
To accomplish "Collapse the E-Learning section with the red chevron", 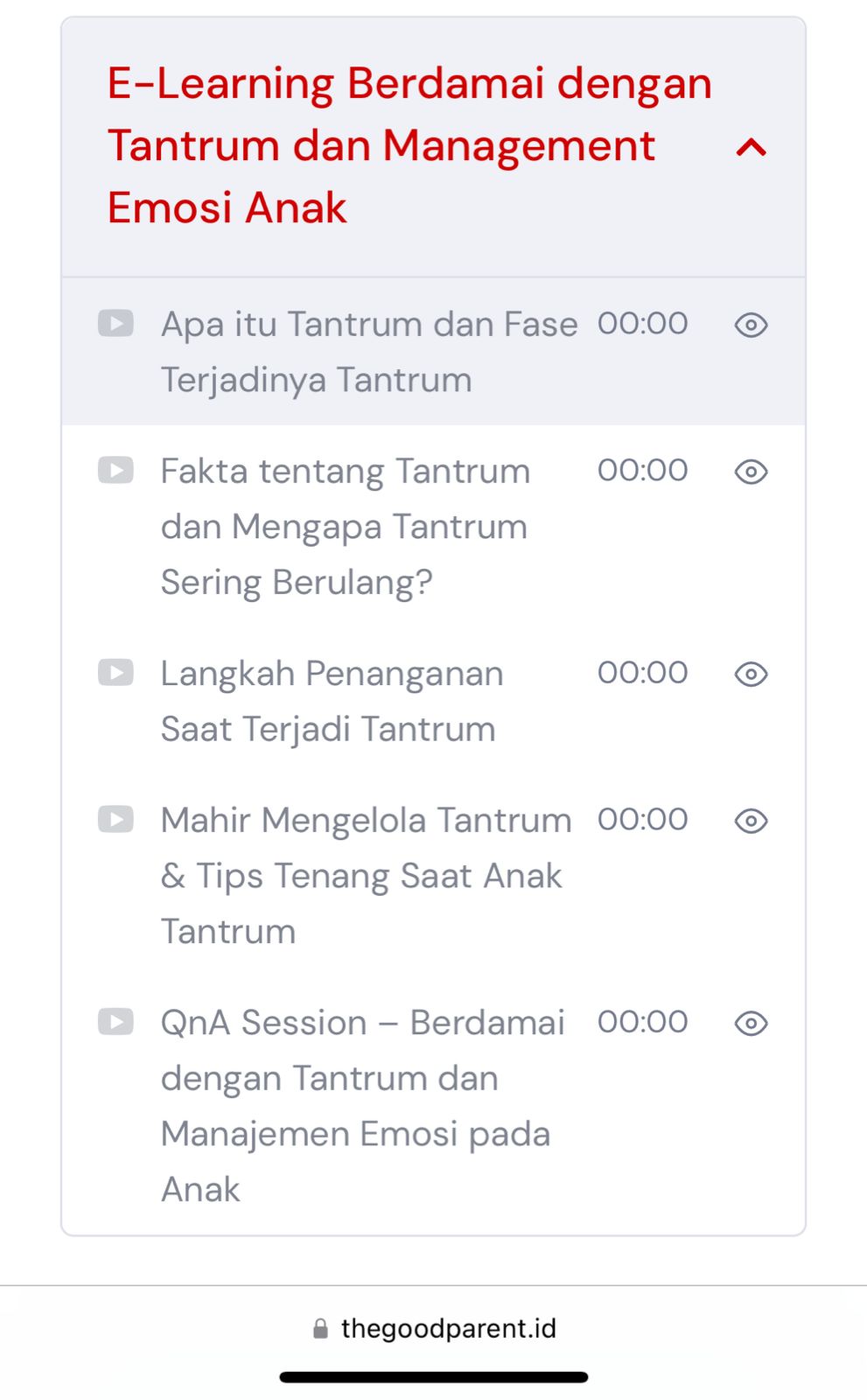I will (x=751, y=147).
